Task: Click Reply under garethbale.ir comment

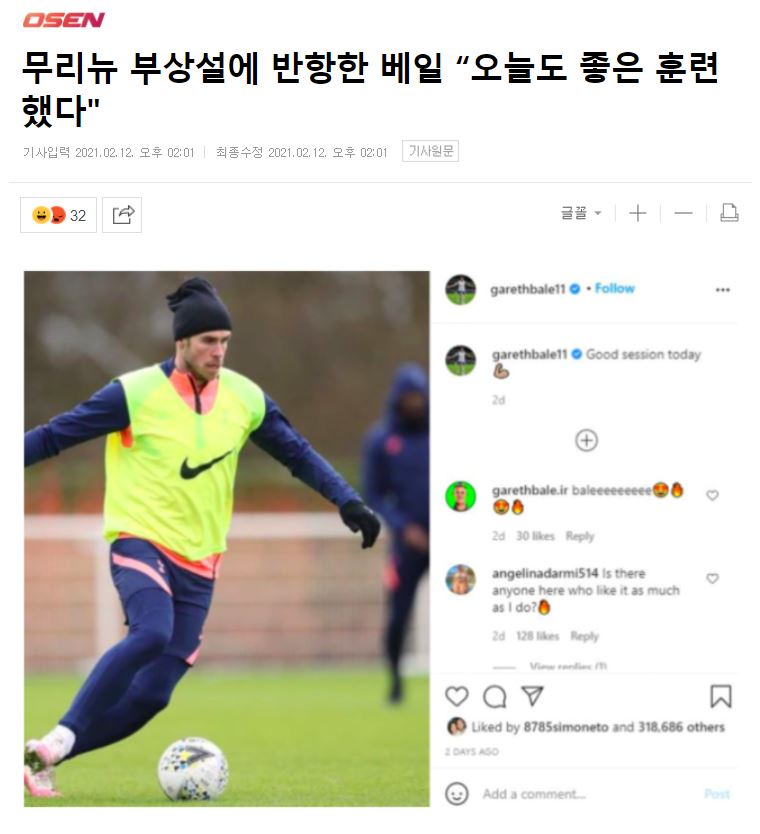Action: [580, 536]
